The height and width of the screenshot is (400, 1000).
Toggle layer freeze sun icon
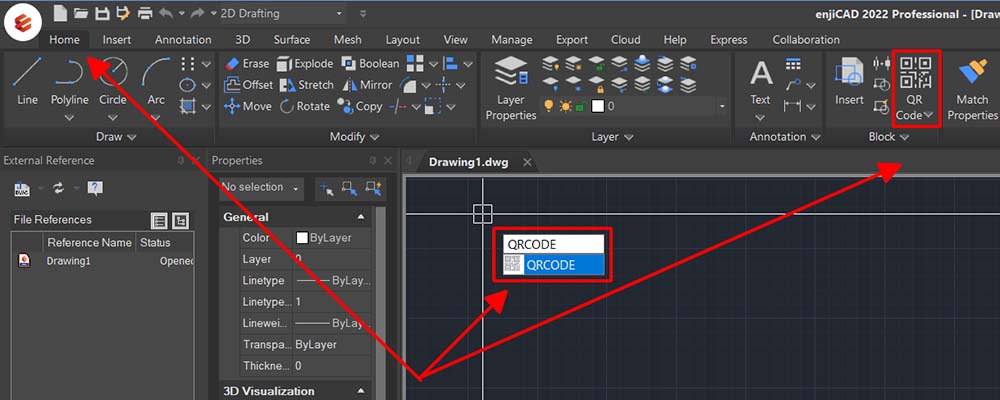click(x=565, y=106)
